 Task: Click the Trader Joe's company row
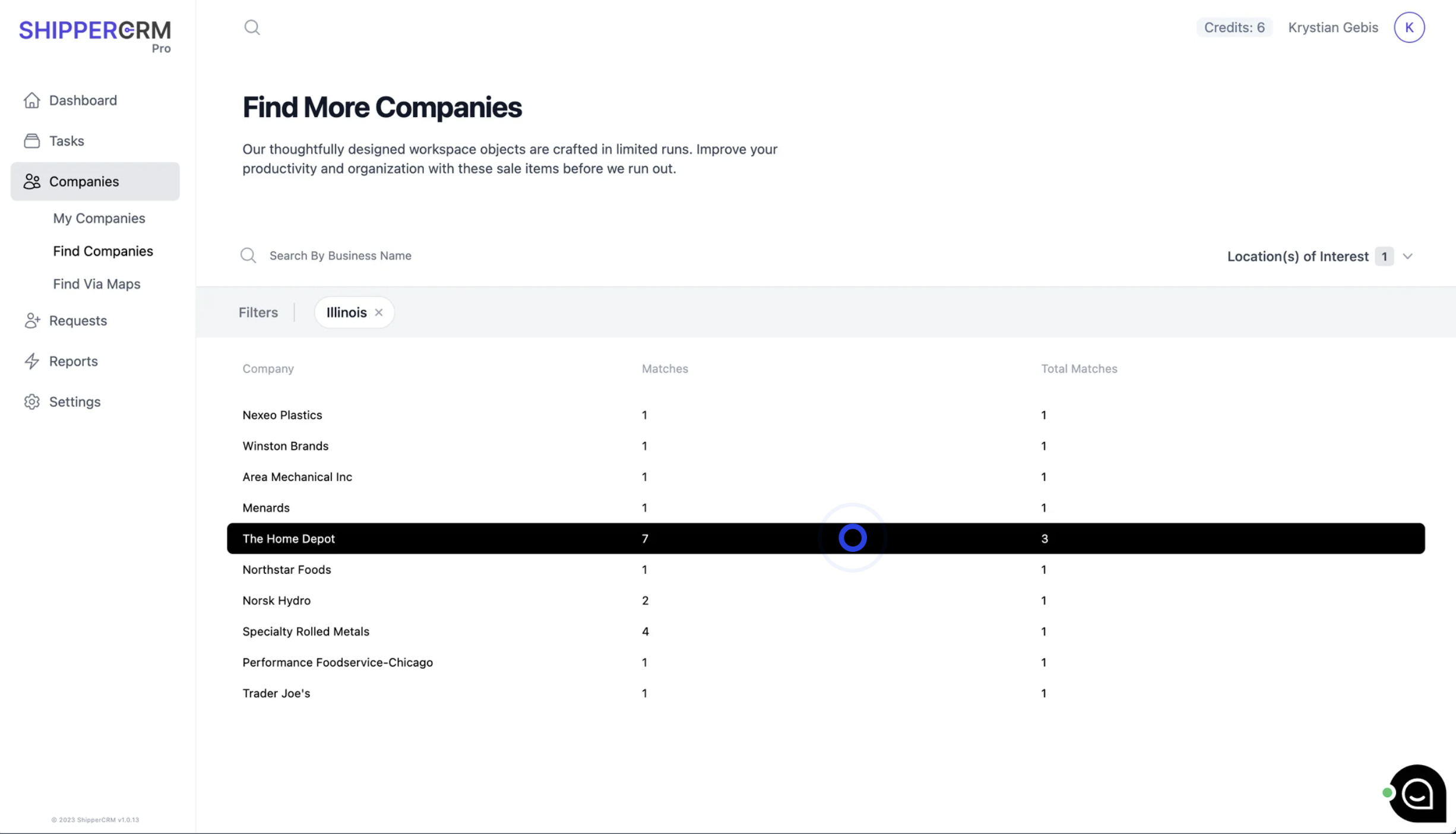[276, 693]
